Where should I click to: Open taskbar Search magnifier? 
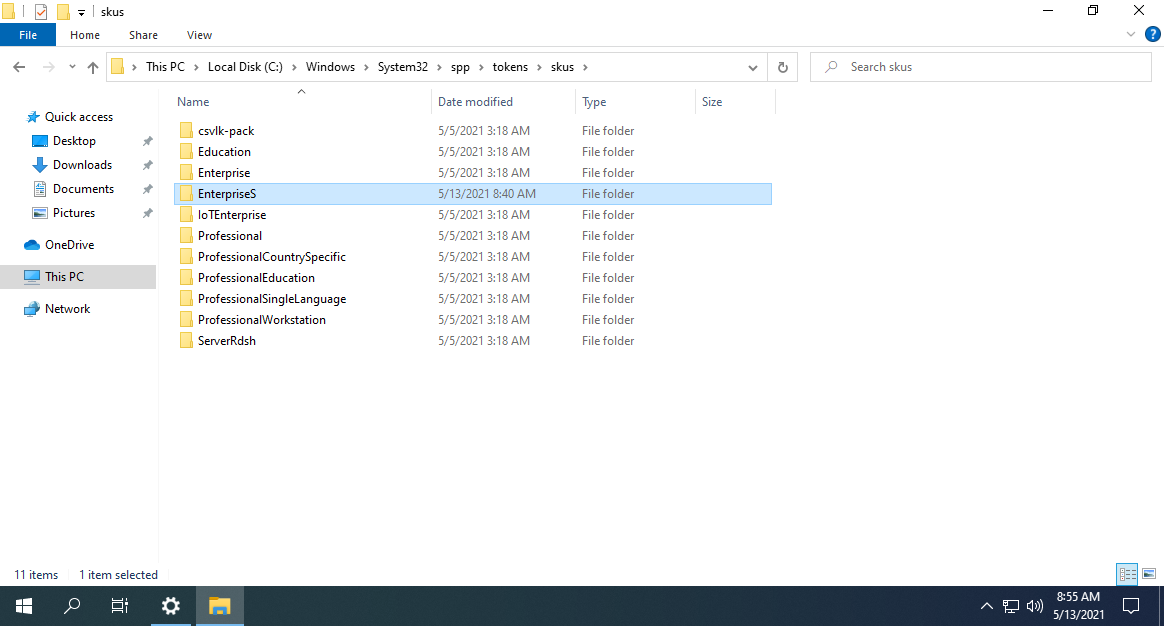coord(72,606)
